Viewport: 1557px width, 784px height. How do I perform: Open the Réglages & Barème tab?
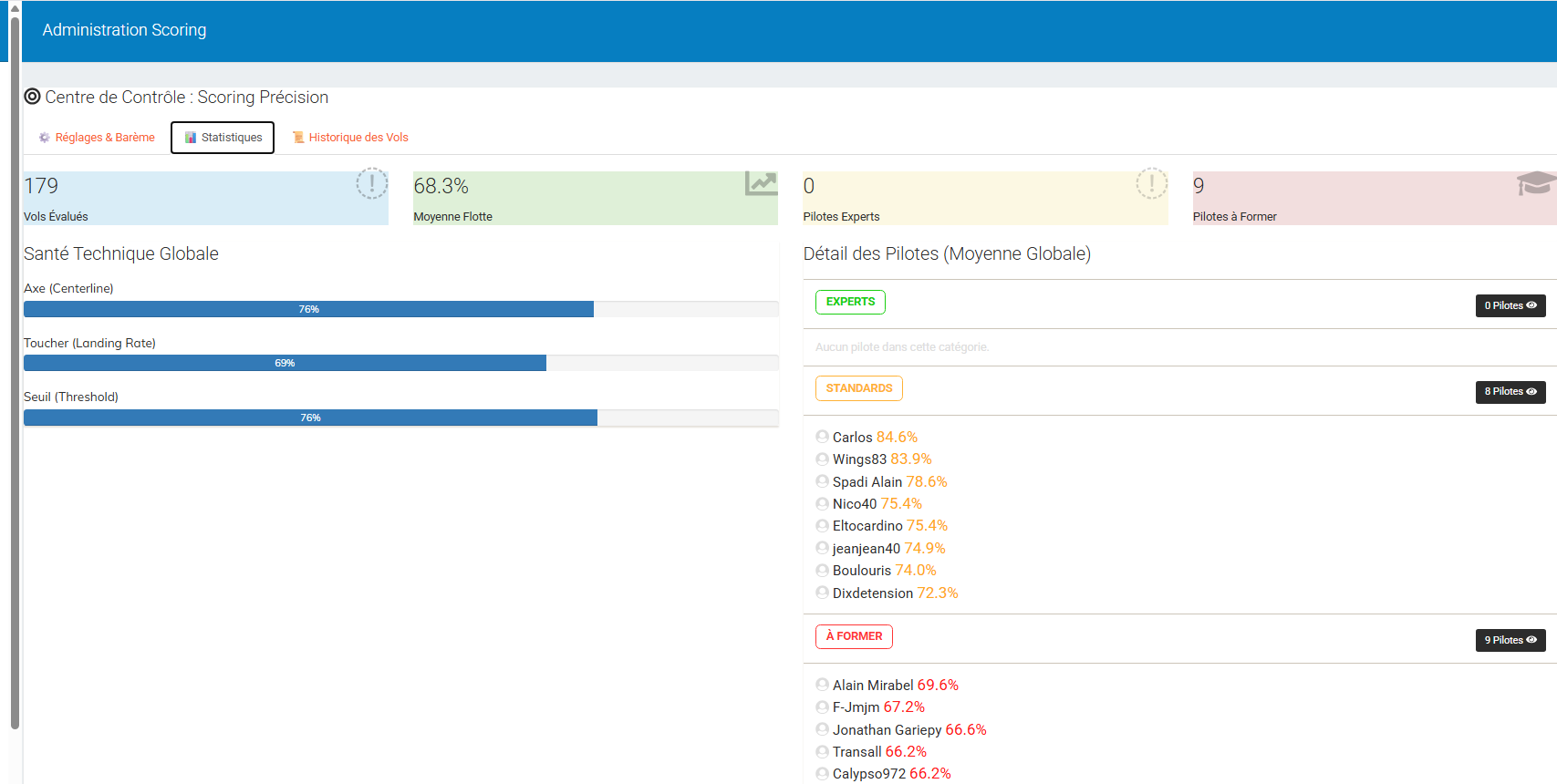(x=97, y=138)
